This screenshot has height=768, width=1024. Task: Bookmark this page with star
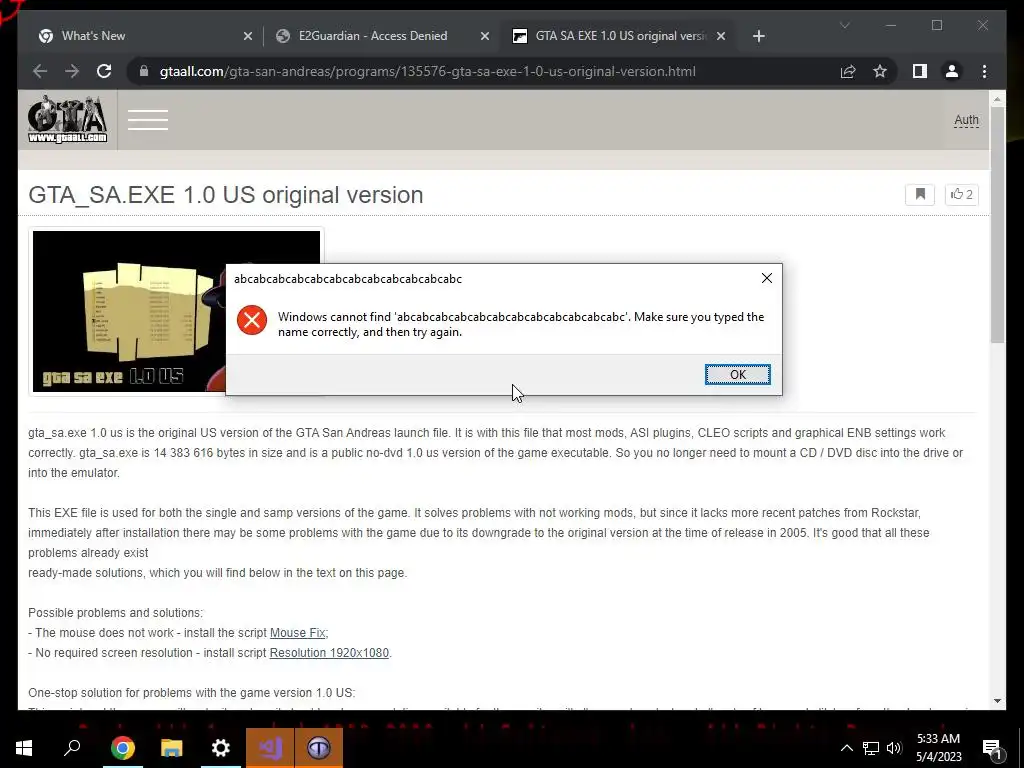tap(880, 71)
